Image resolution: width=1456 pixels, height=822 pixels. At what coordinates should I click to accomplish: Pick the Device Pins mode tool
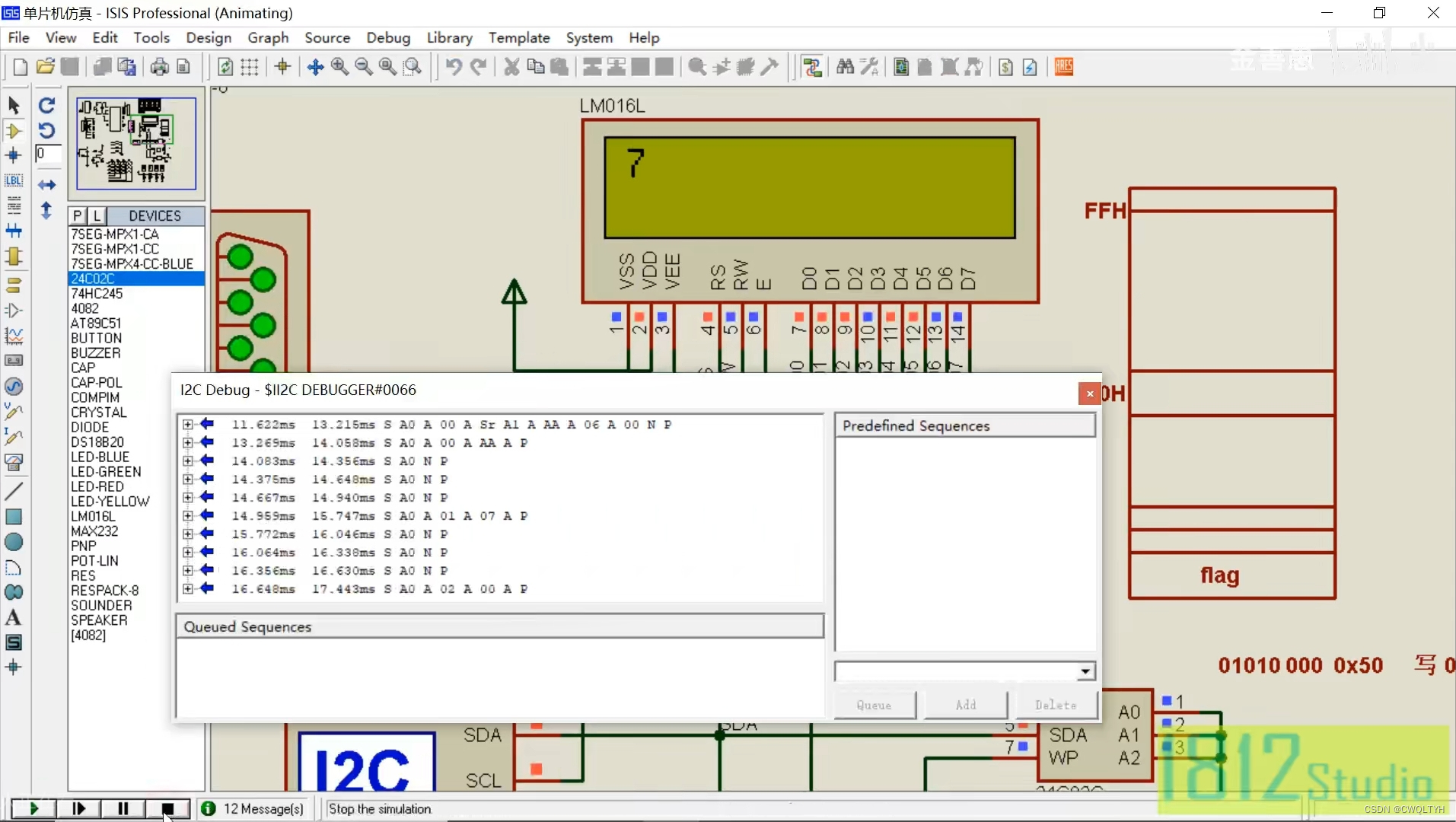tap(14, 311)
